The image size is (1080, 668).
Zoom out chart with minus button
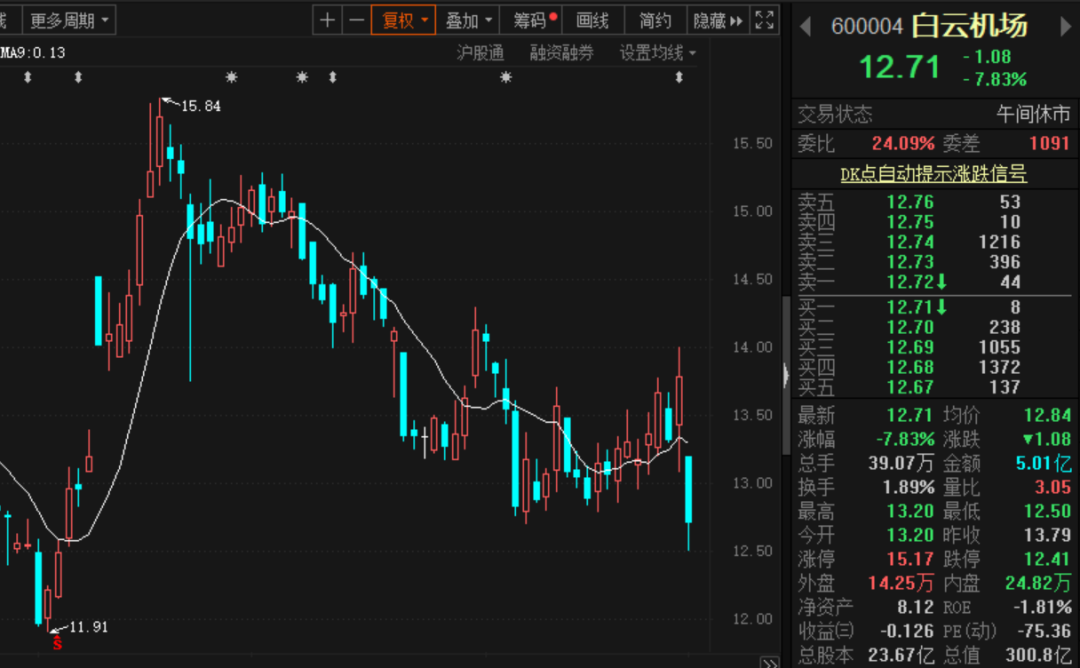click(x=356, y=20)
